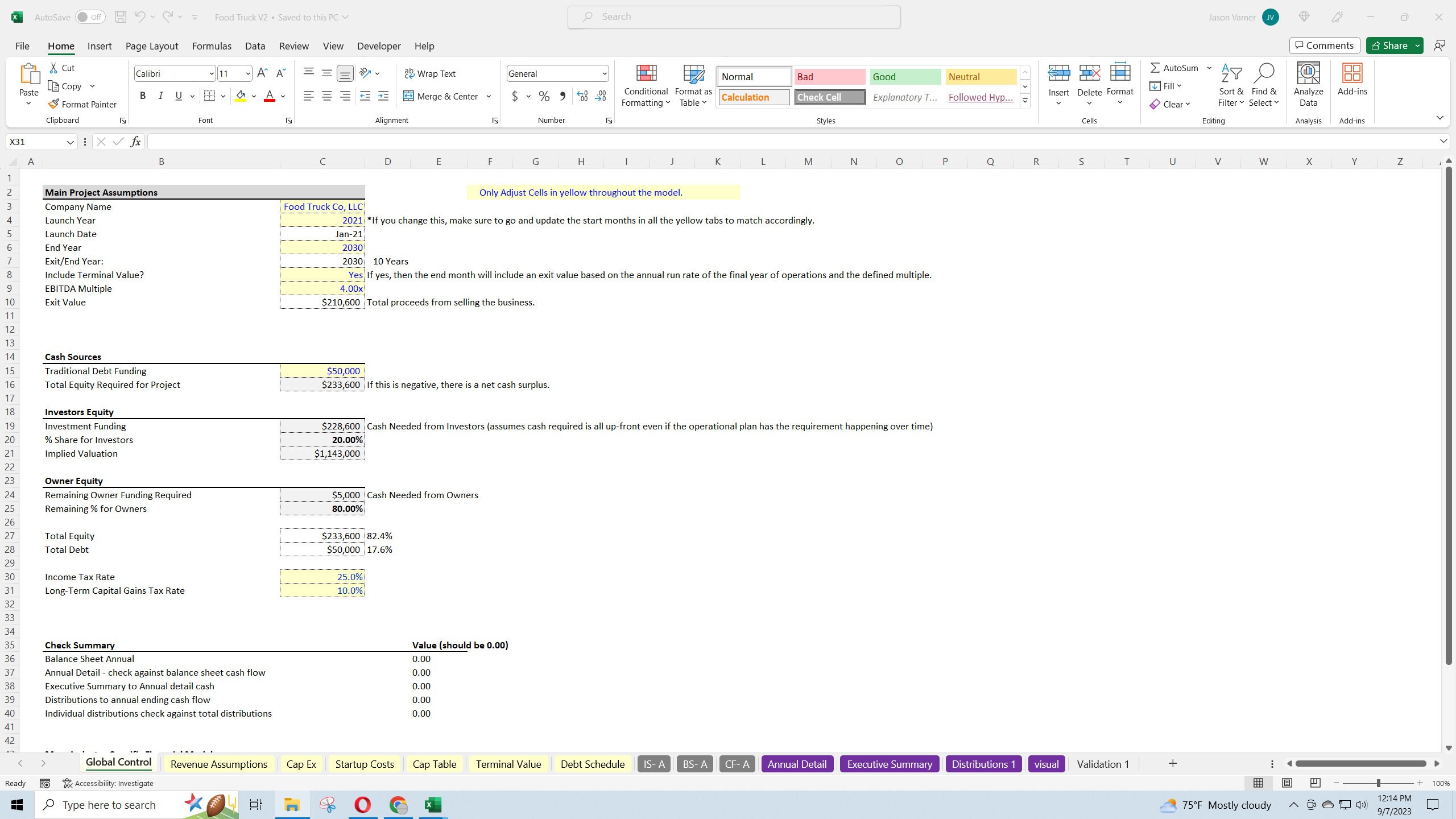This screenshot has width=1456, height=819.
Task: Click the Insert Function fx icon
Action: coord(135,142)
